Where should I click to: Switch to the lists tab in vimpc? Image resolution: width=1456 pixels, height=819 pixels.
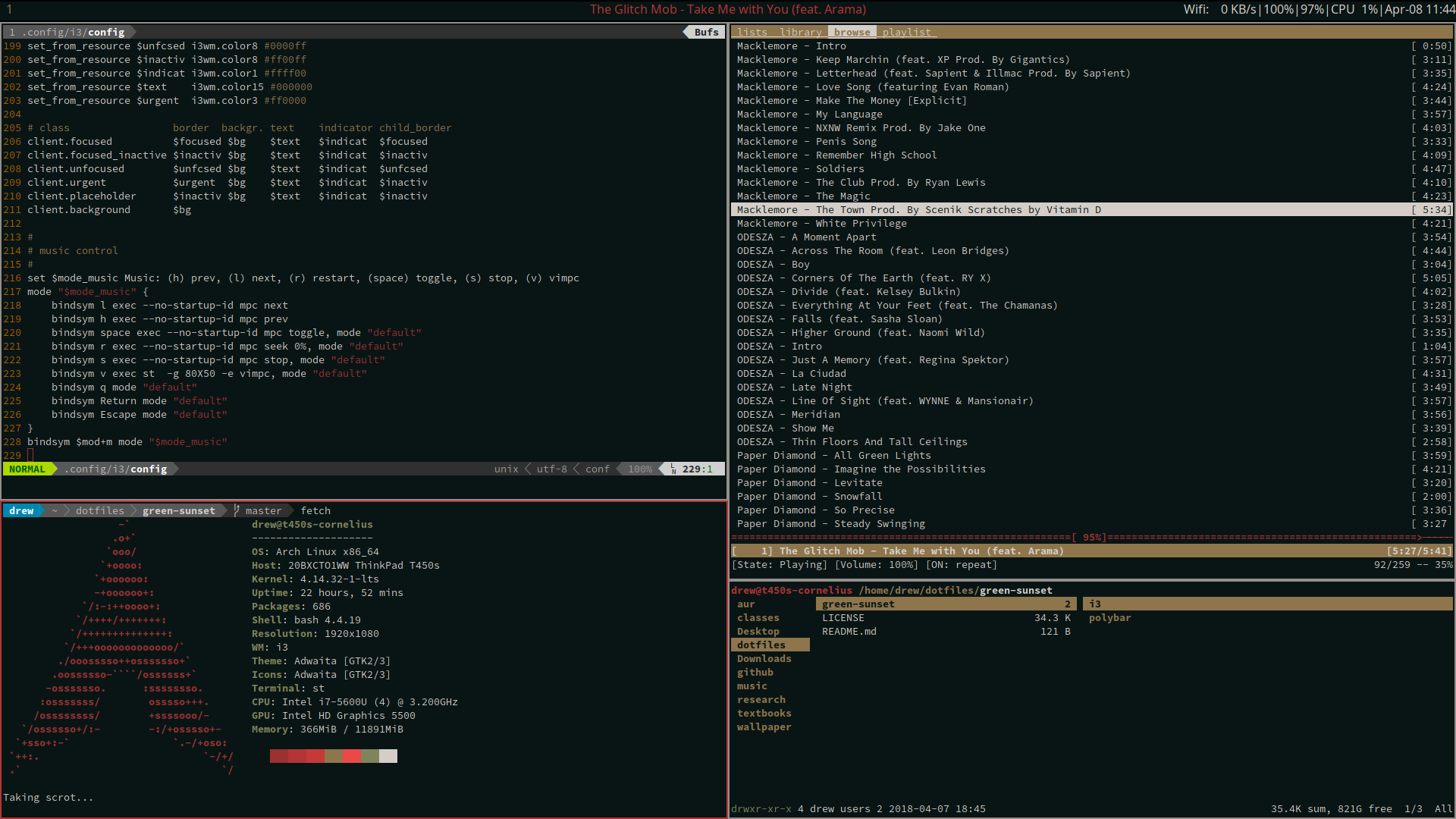click(x=752, y=32)
